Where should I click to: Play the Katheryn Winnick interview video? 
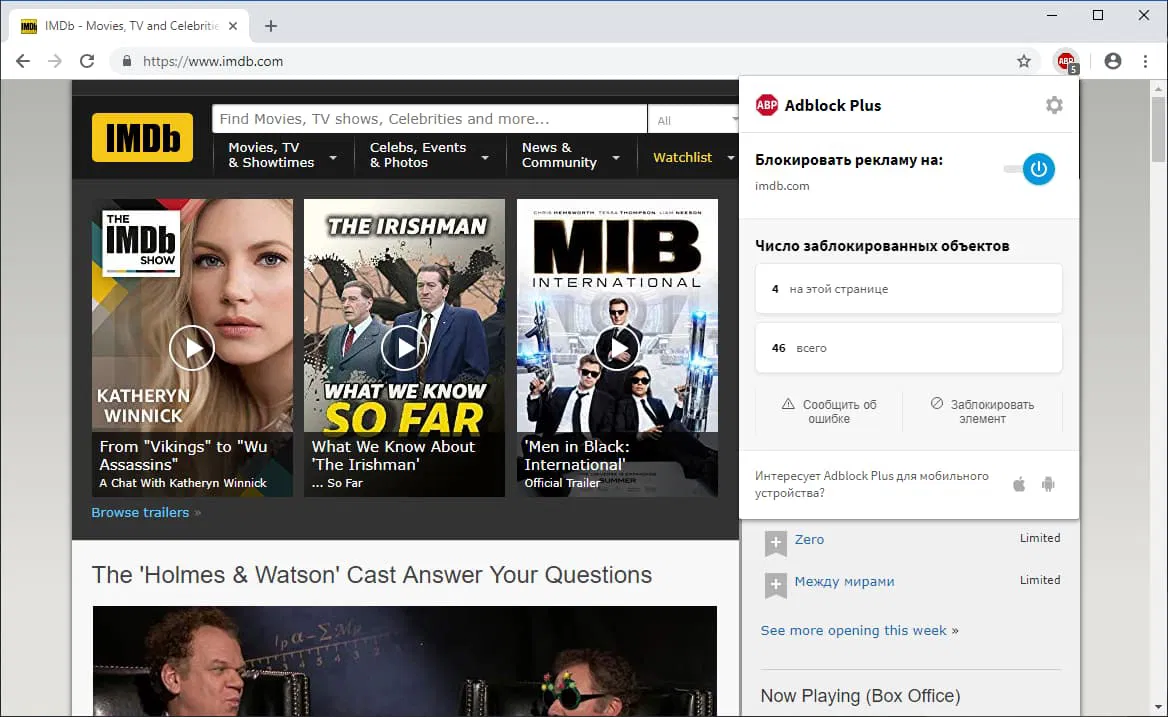point(192,347)
